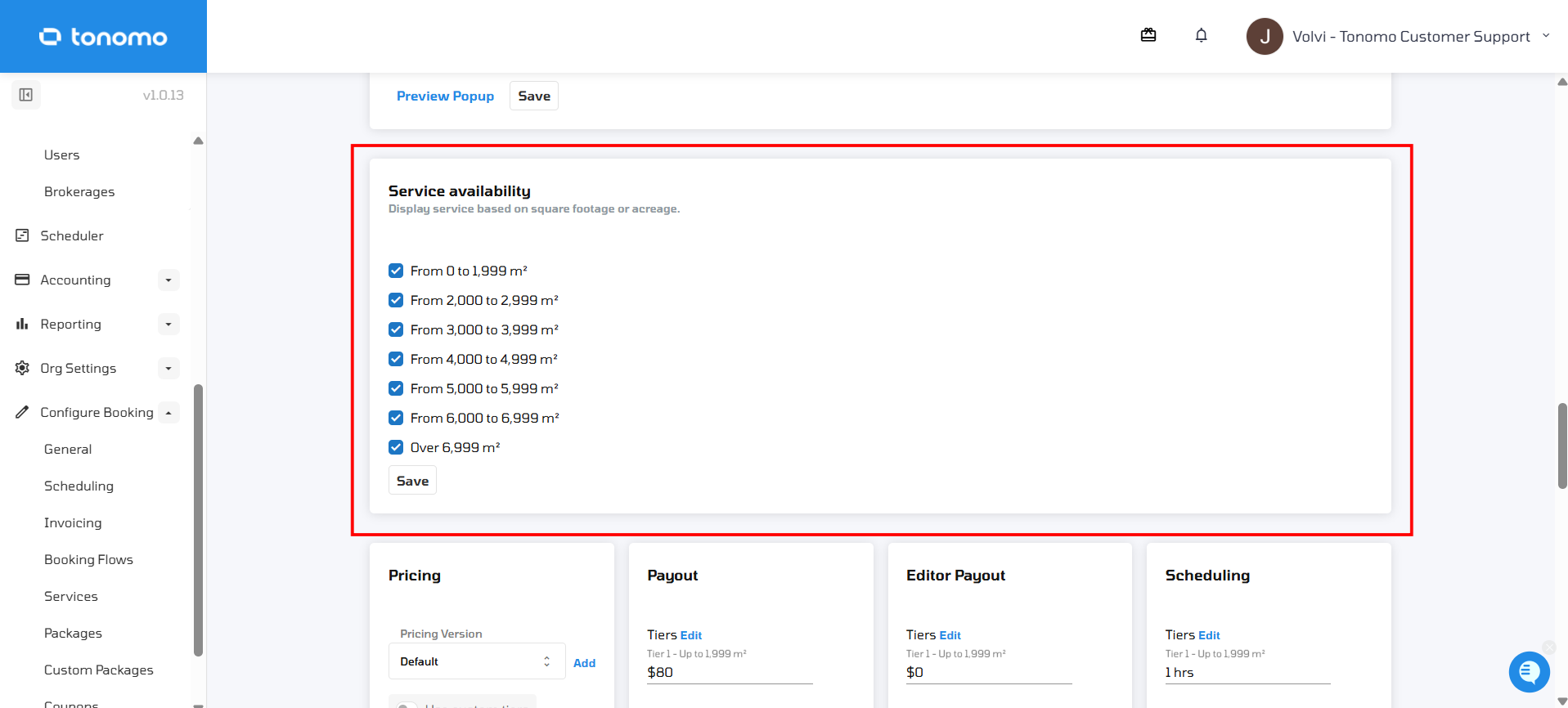The image size is (1568, 708).
Task: Click the tonomo logo
Action: click(103, 37)
